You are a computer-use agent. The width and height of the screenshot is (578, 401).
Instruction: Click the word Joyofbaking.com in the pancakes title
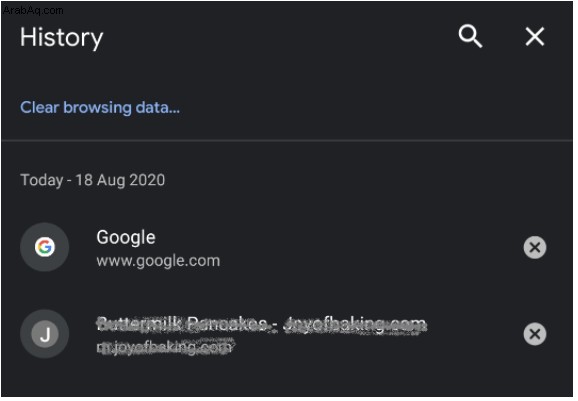pos(355,324)
